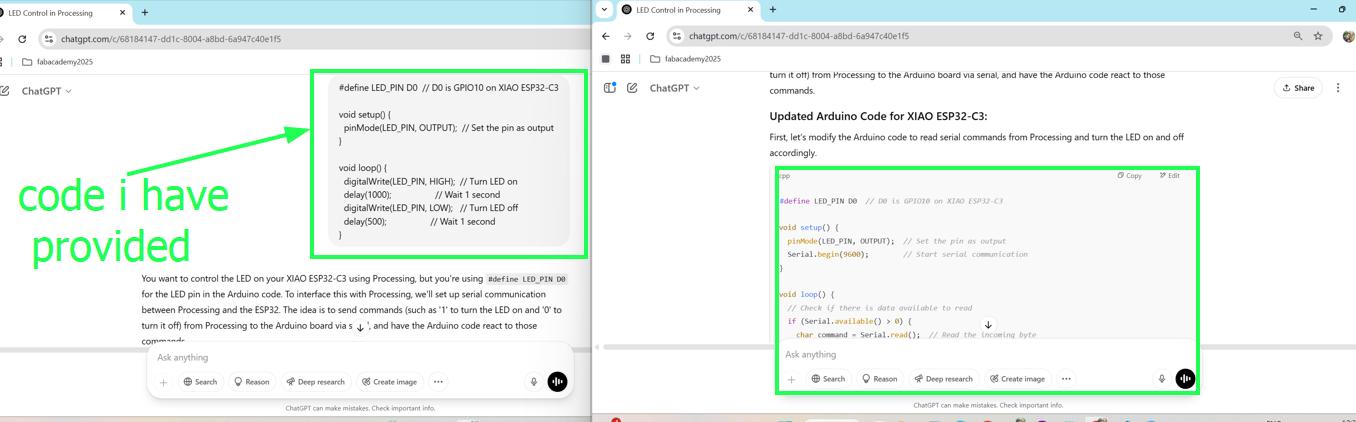Image resolution: width=1356 pixels, height=422 pixels.
Task: Select Create image in the left window composer
Action: (x=389, y=382)
